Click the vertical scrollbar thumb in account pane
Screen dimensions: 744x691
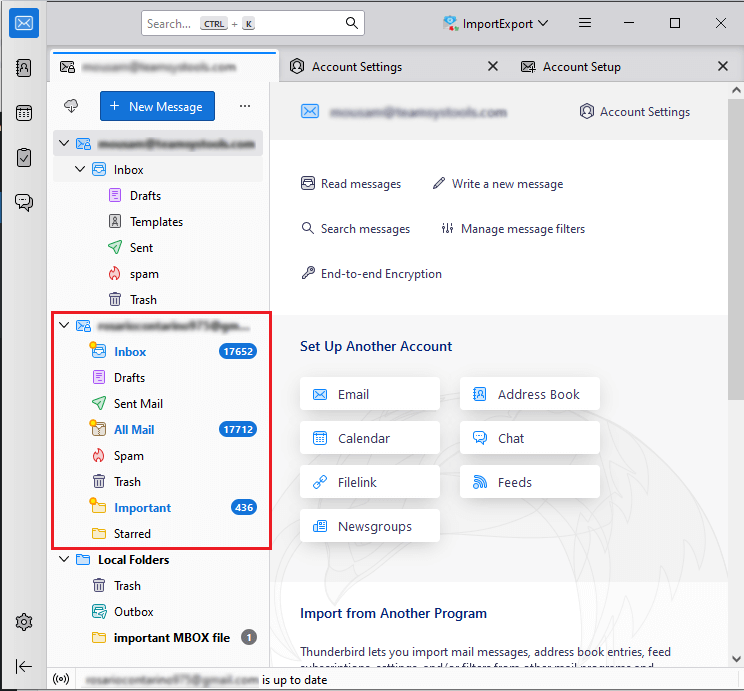point(735,249)
